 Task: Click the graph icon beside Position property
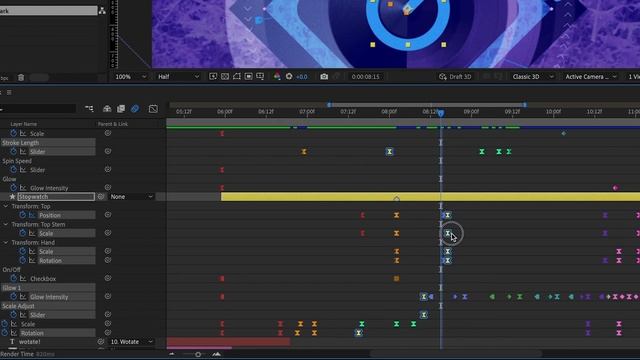click(32, 215)
